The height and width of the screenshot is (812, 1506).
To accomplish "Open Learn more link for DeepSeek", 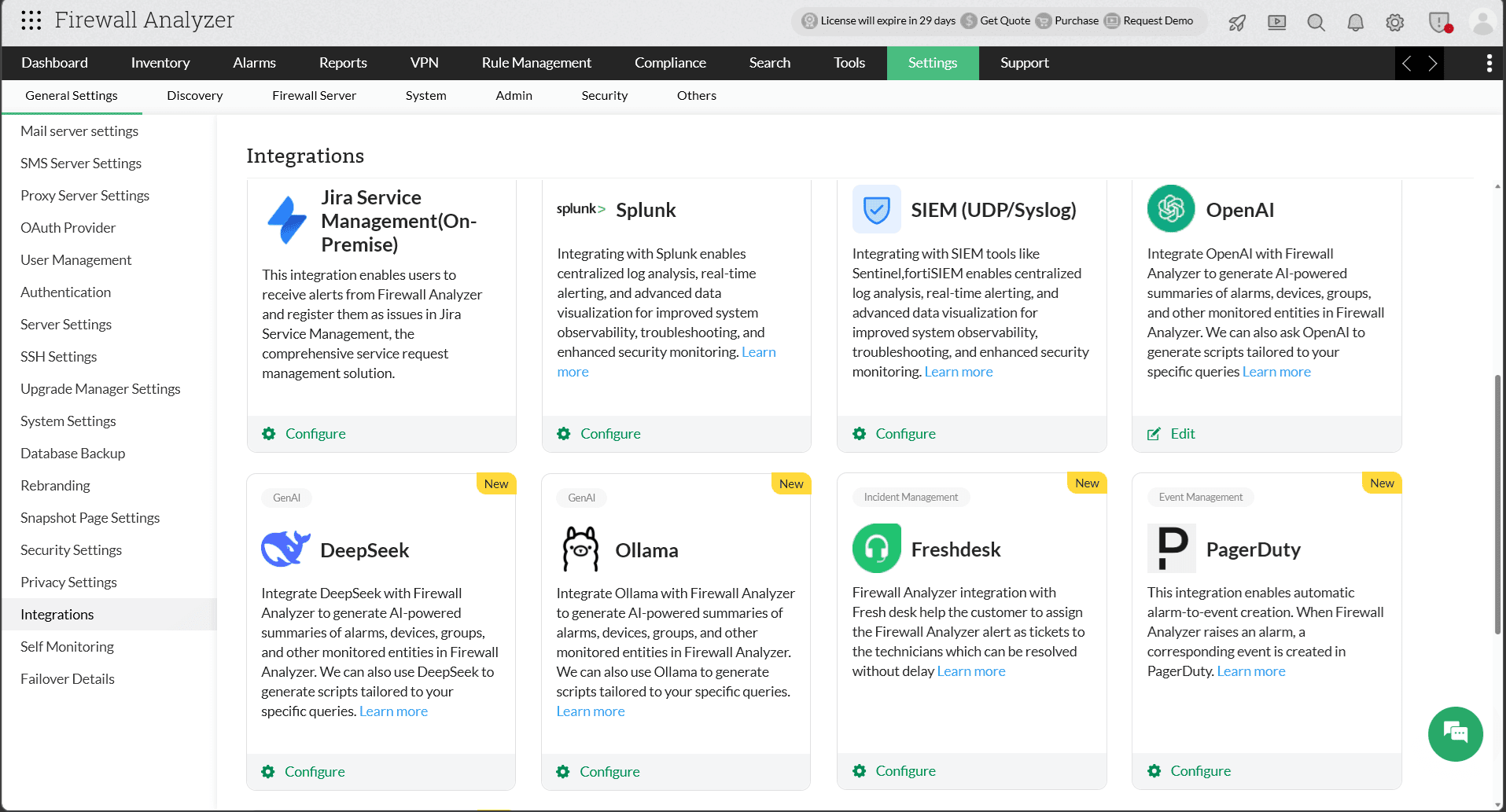I will tap(393, 711).
